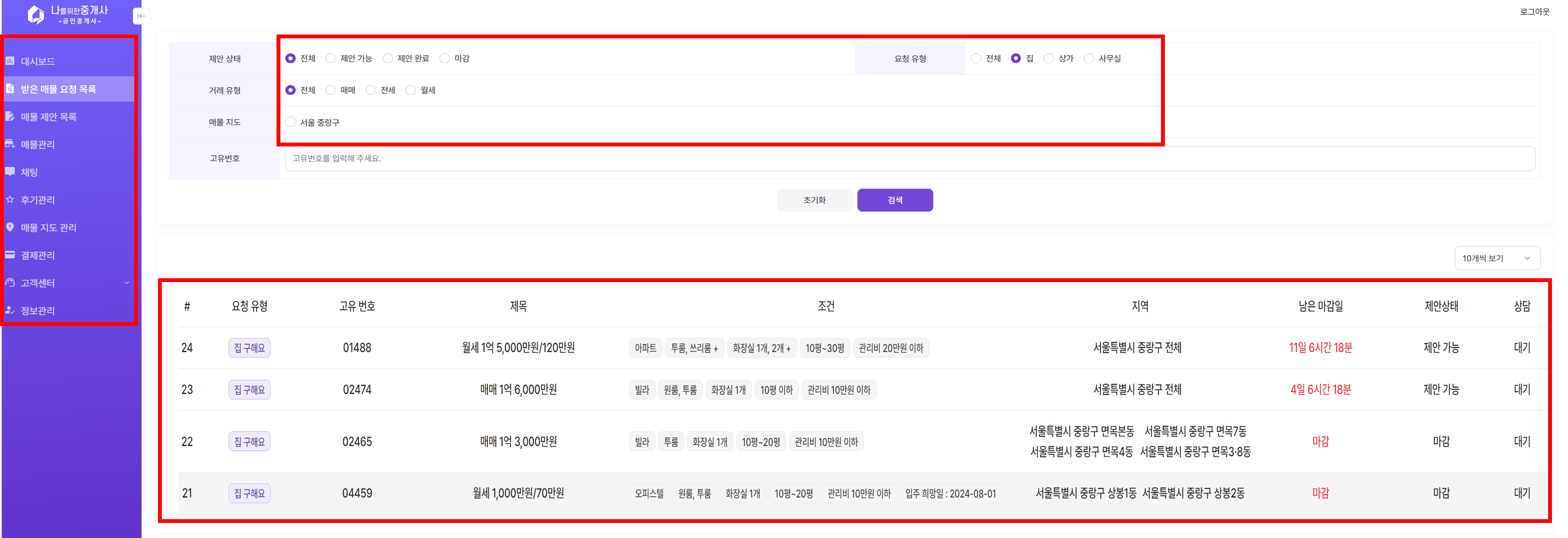Click remaining time 4일 6시간 18분
This screenshot has width=1568, height=538.
point(1320,389)
